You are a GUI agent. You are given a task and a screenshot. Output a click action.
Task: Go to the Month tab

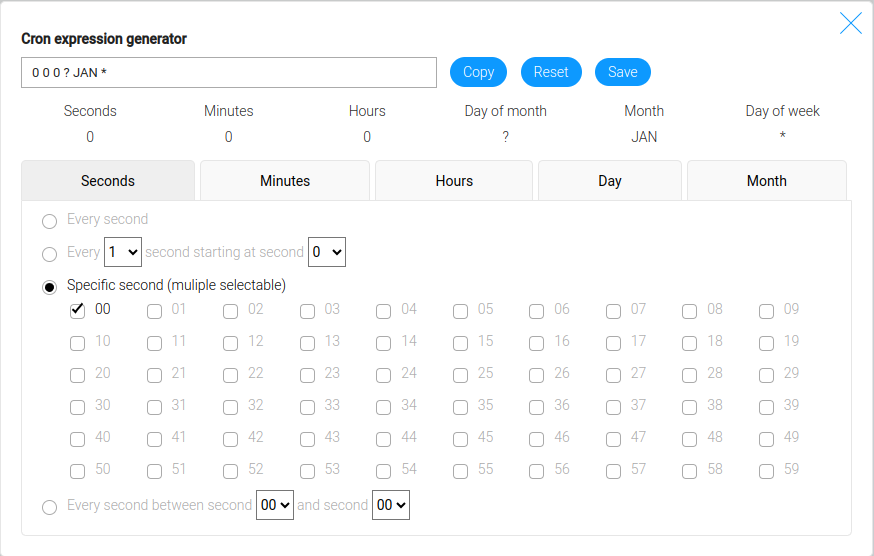pyautogui.click(x=766, y=181)
